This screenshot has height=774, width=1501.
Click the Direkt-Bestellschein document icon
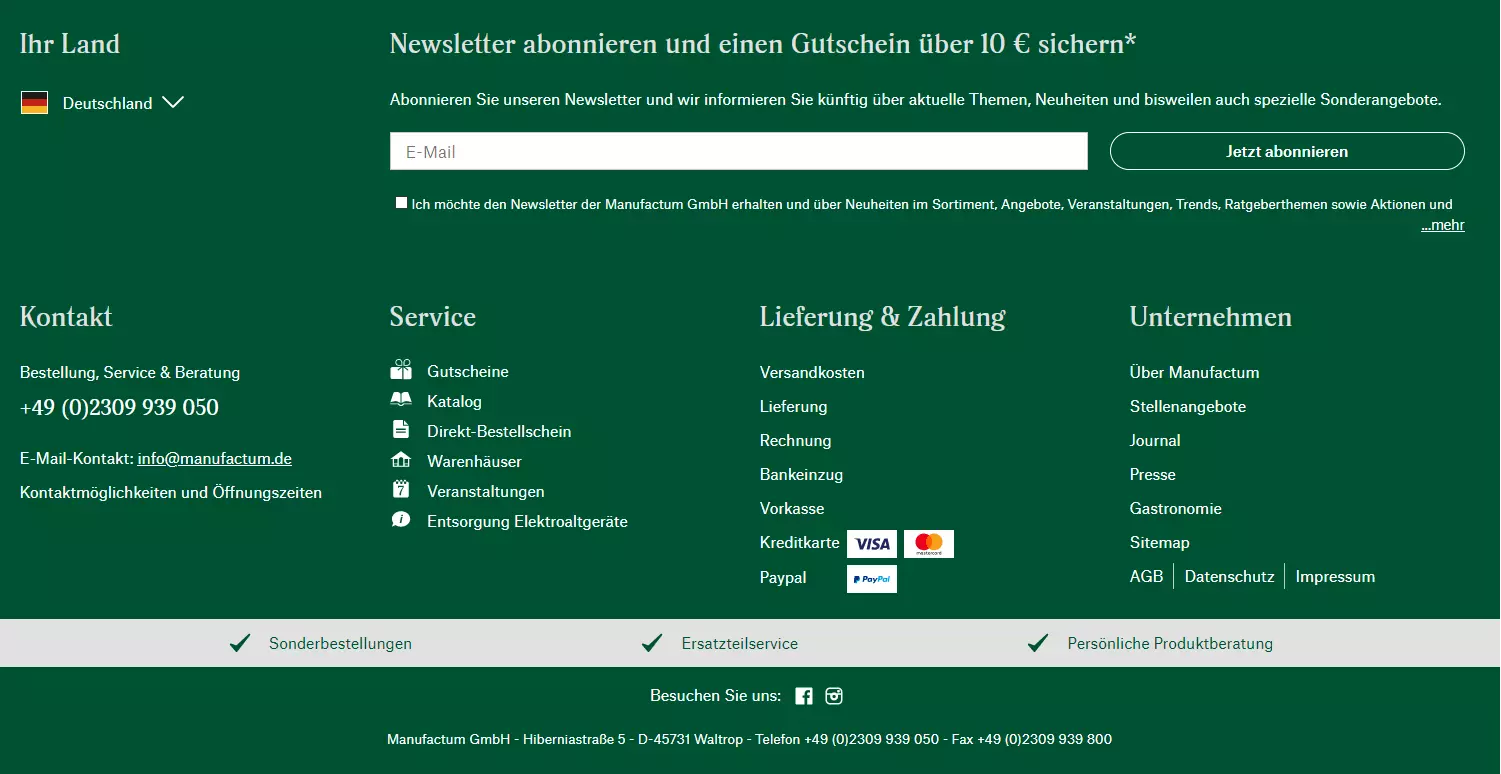[x=401, y=430]
